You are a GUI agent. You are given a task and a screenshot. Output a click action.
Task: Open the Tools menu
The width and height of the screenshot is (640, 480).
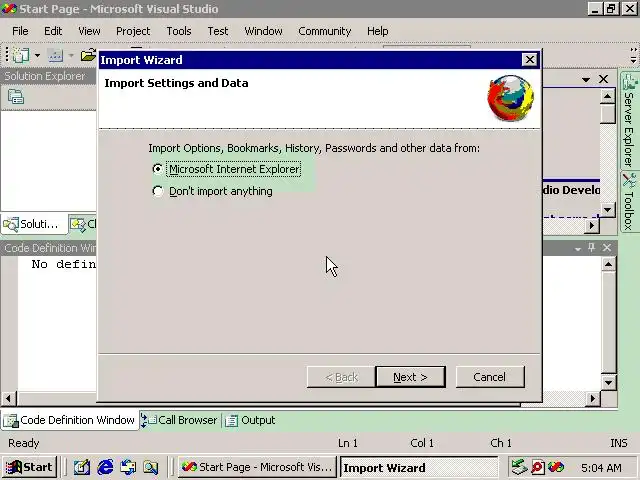point(179,31)
